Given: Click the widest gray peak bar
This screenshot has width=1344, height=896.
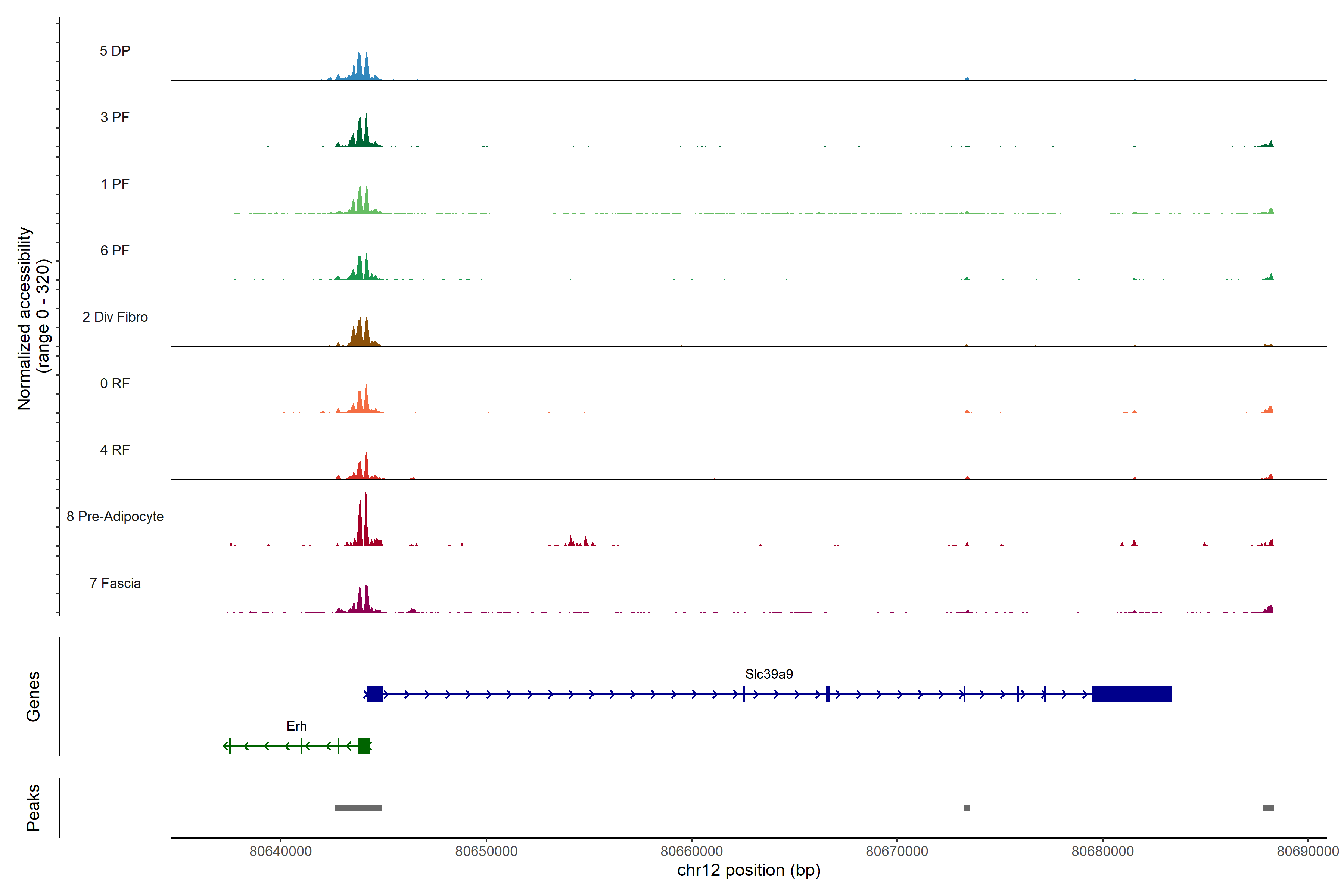Looking at the screenshot, I should tap(358, 808).
